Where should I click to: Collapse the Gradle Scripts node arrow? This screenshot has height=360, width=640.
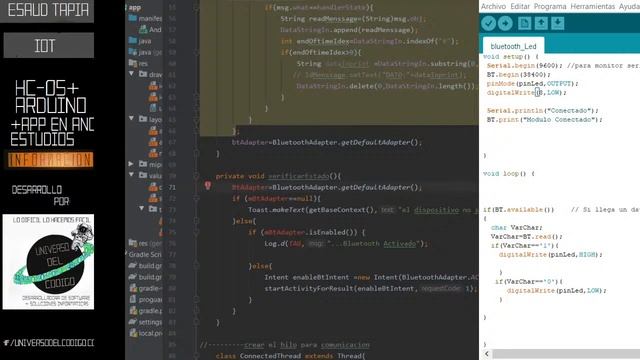click(127, 254)
